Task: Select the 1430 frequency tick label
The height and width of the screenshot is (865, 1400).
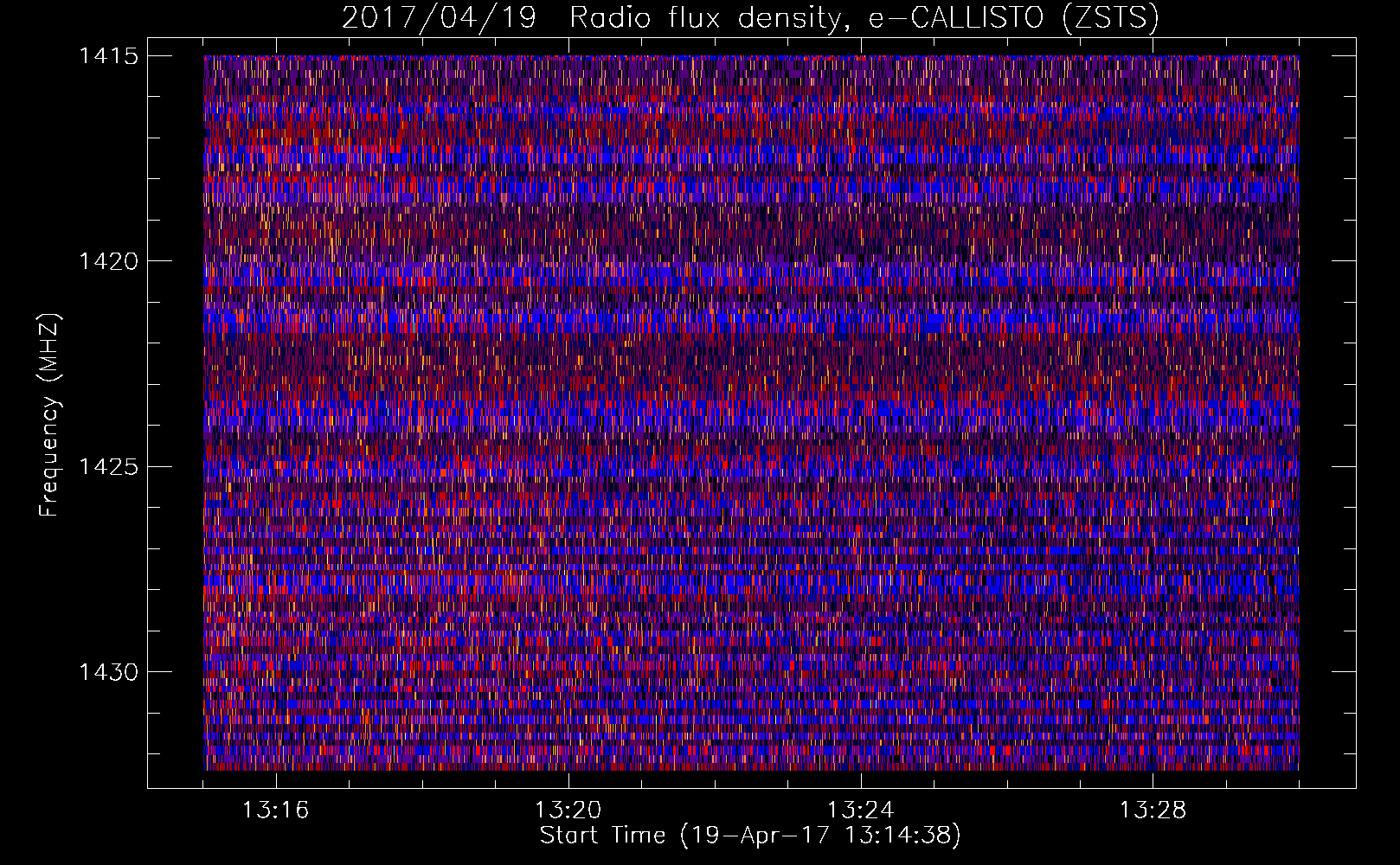Action: 108,672
